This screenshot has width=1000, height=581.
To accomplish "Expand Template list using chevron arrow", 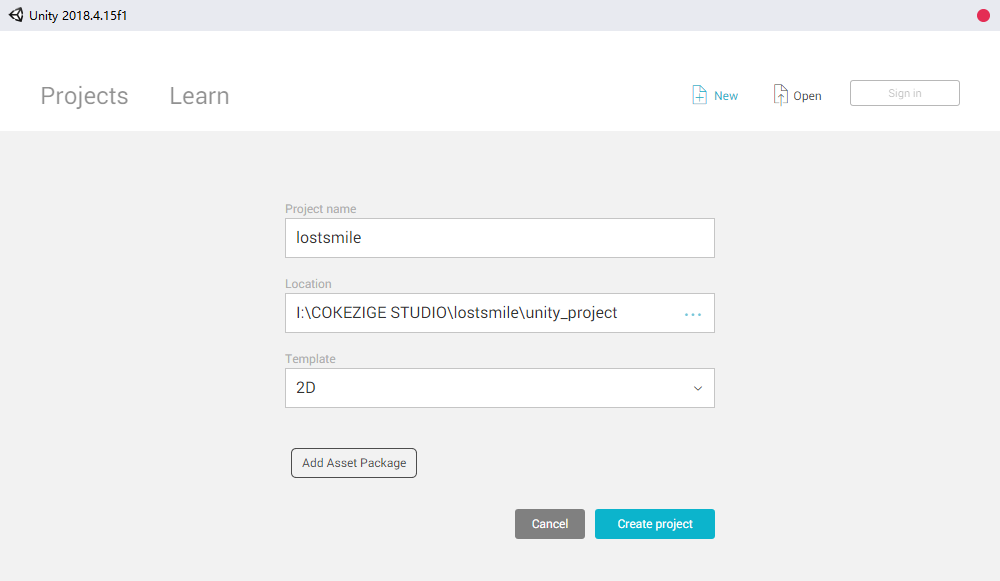I will click(x=698, y=388).
